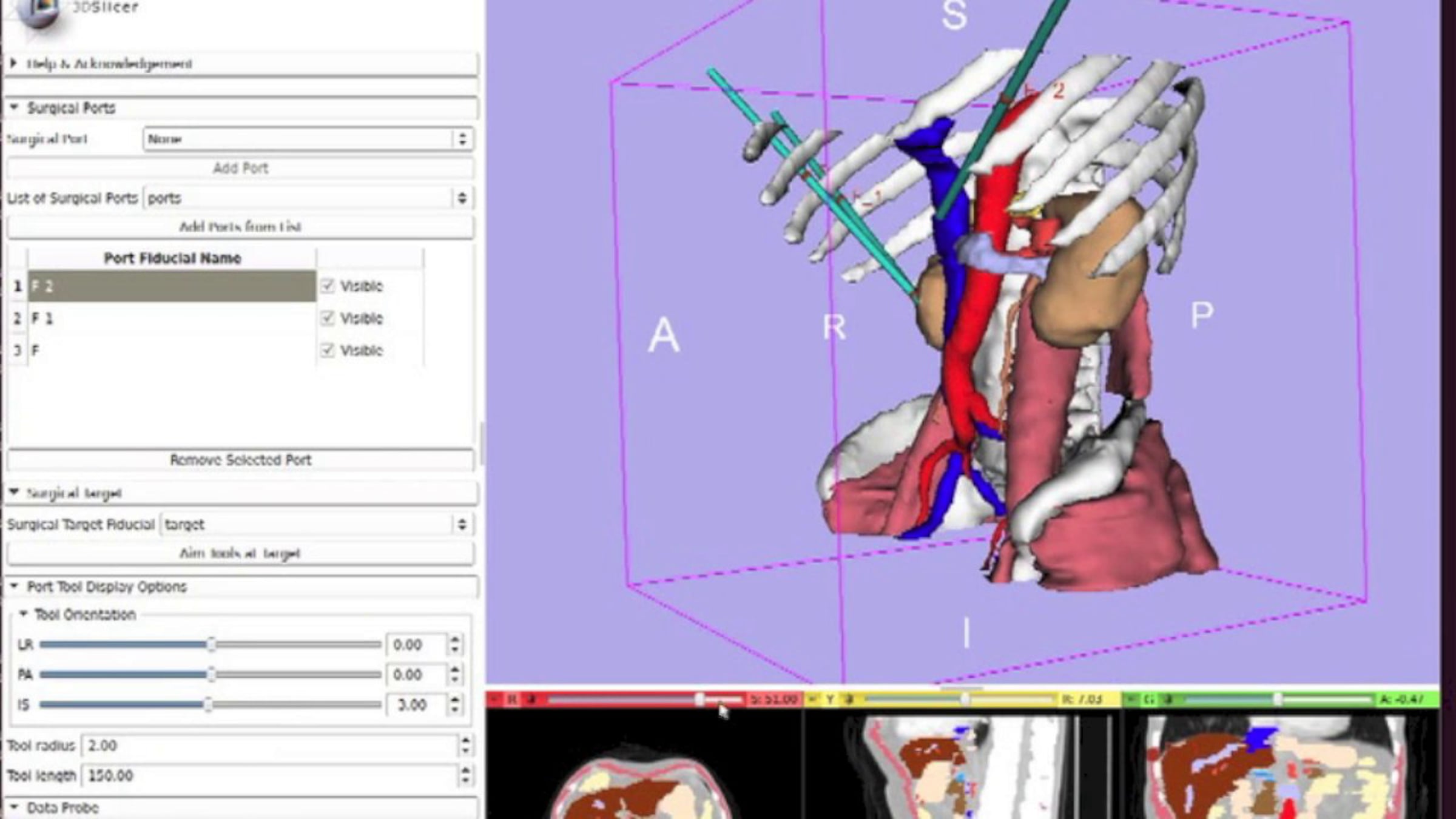Screen dimensions: 1456x819
Task: Click the 3D Slicer logo icon
Action: pos(38,12)
